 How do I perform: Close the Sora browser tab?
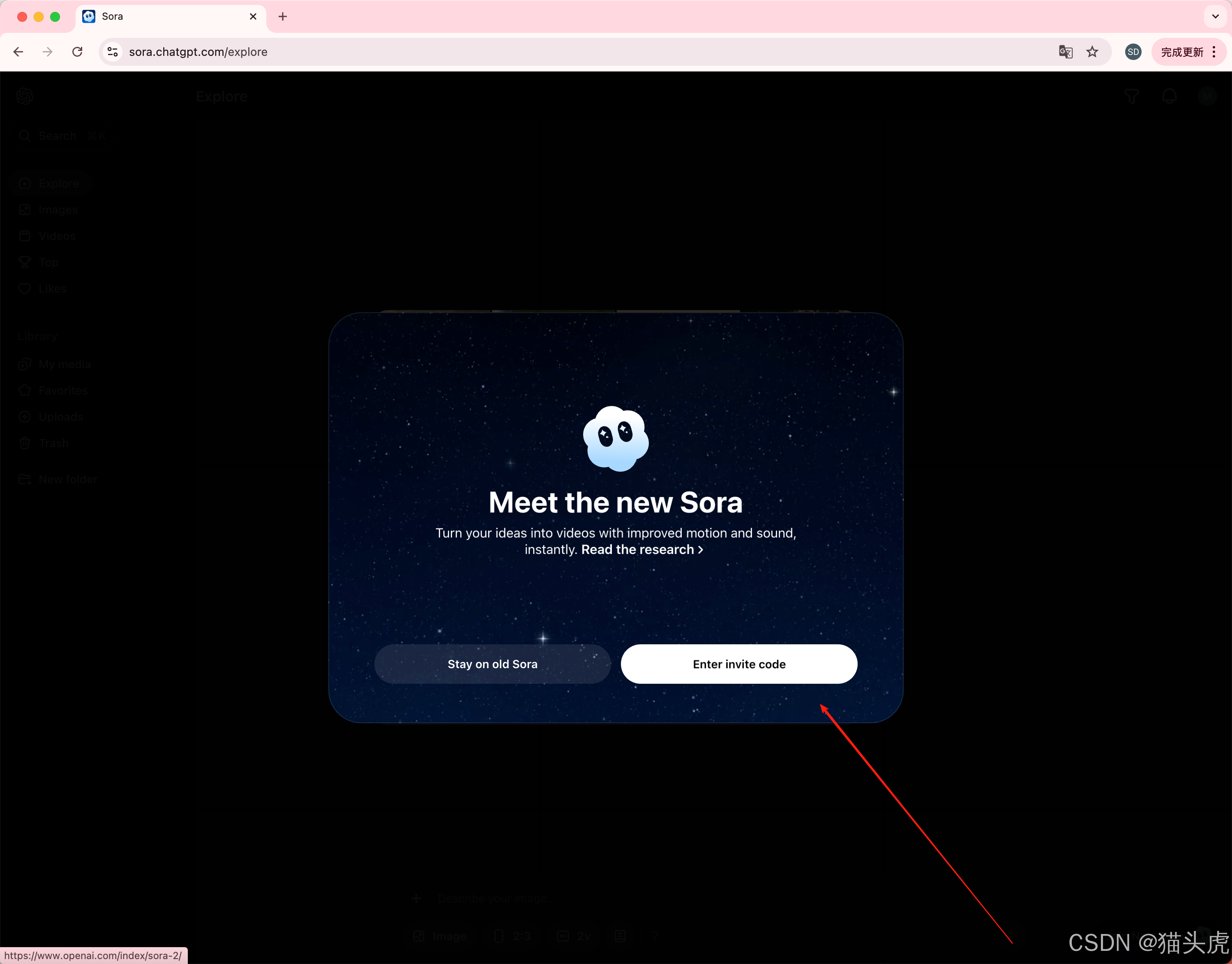point(253,16)
